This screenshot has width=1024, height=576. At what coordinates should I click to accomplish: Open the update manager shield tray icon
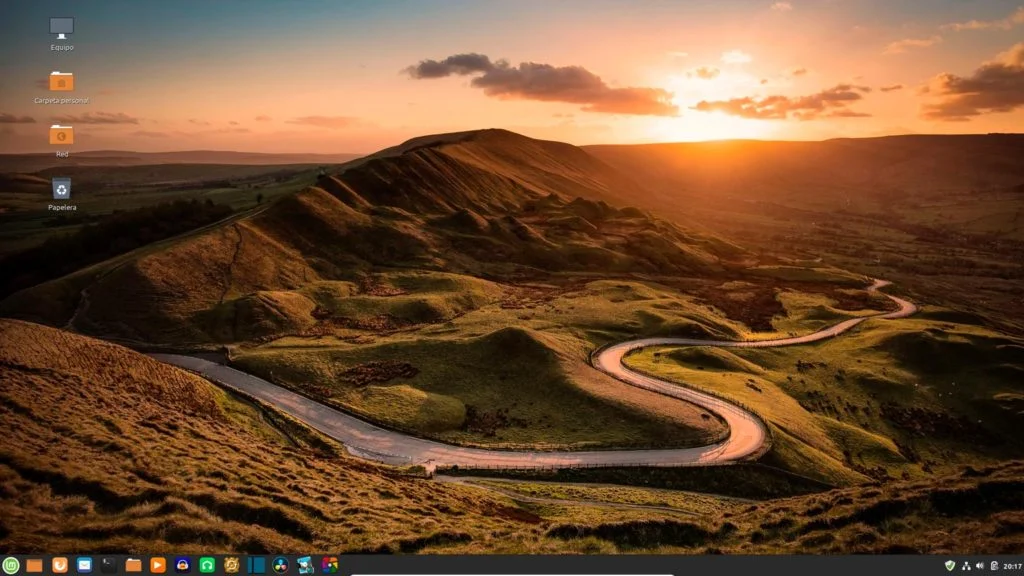point(950,566)
